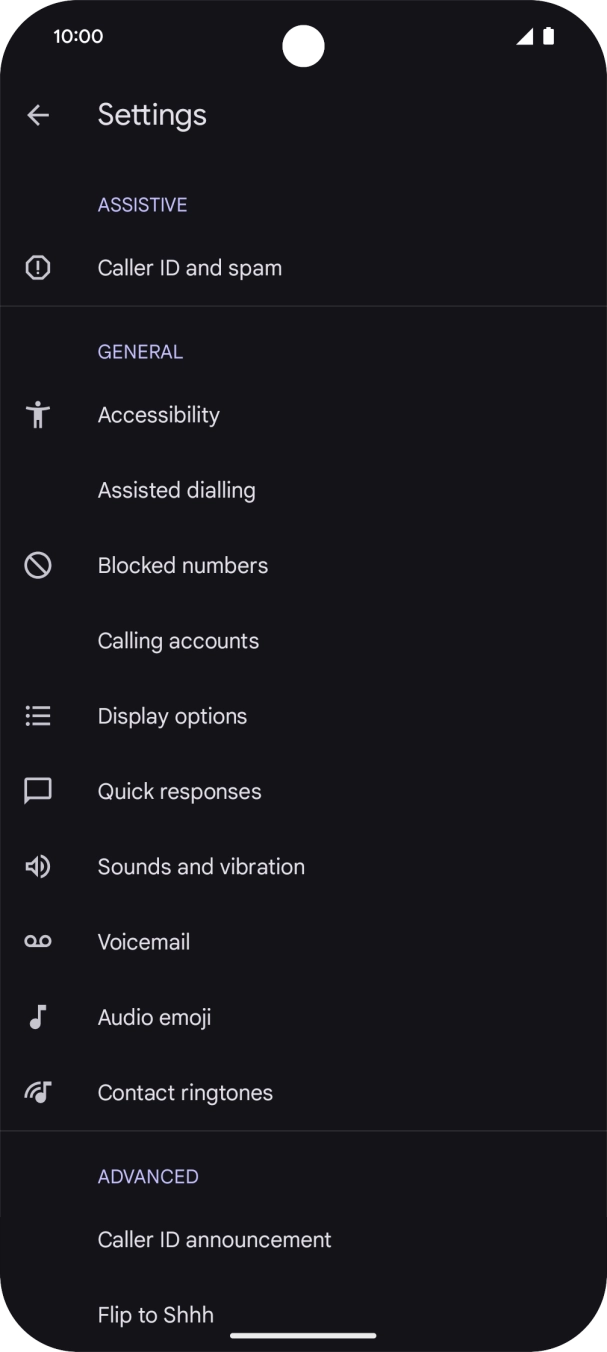Tap the navigation gesture handle

tap(303, 1336)
